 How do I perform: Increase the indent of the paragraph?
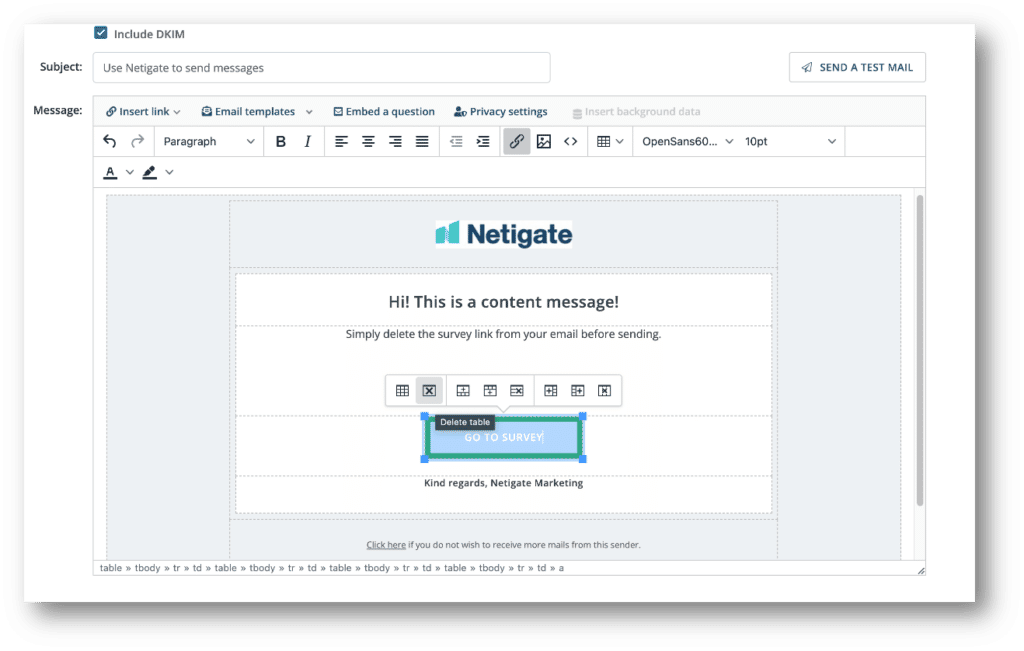coord(483,142)
